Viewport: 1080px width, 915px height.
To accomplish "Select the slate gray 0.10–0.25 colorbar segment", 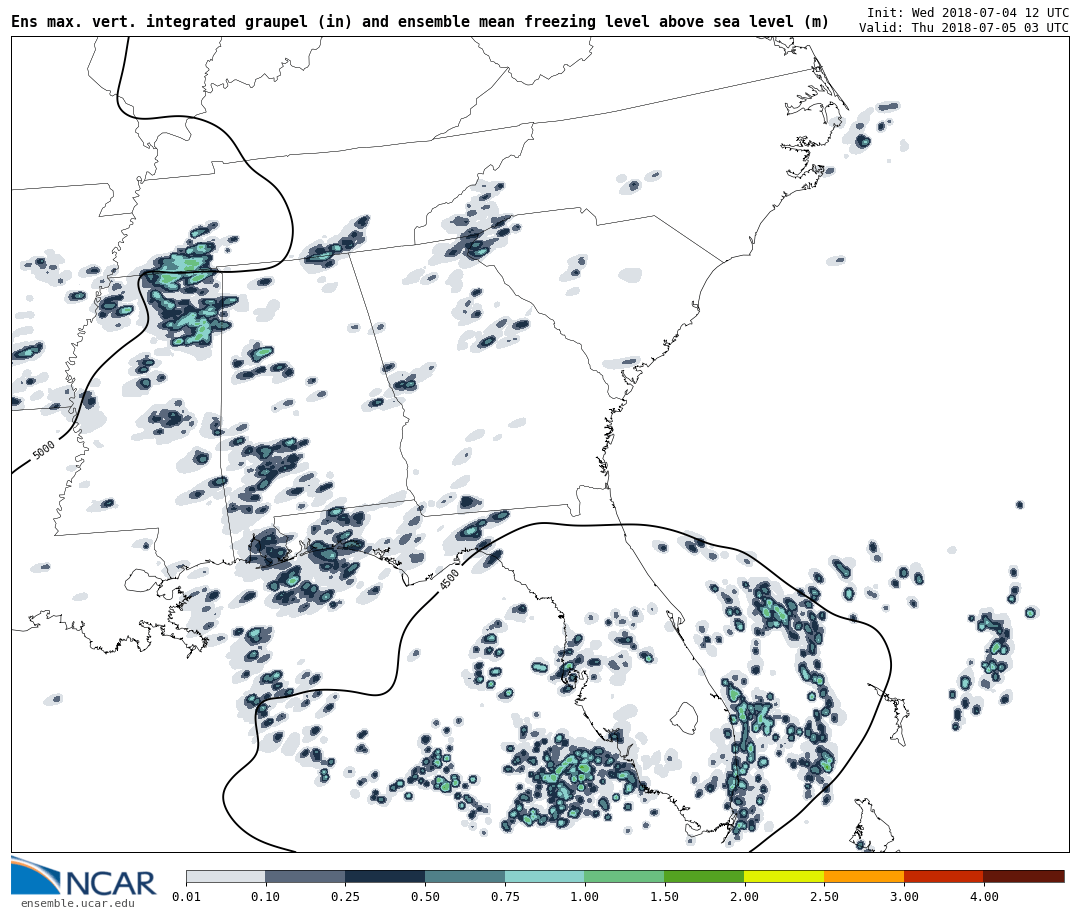I will click(x=305, y=876).
